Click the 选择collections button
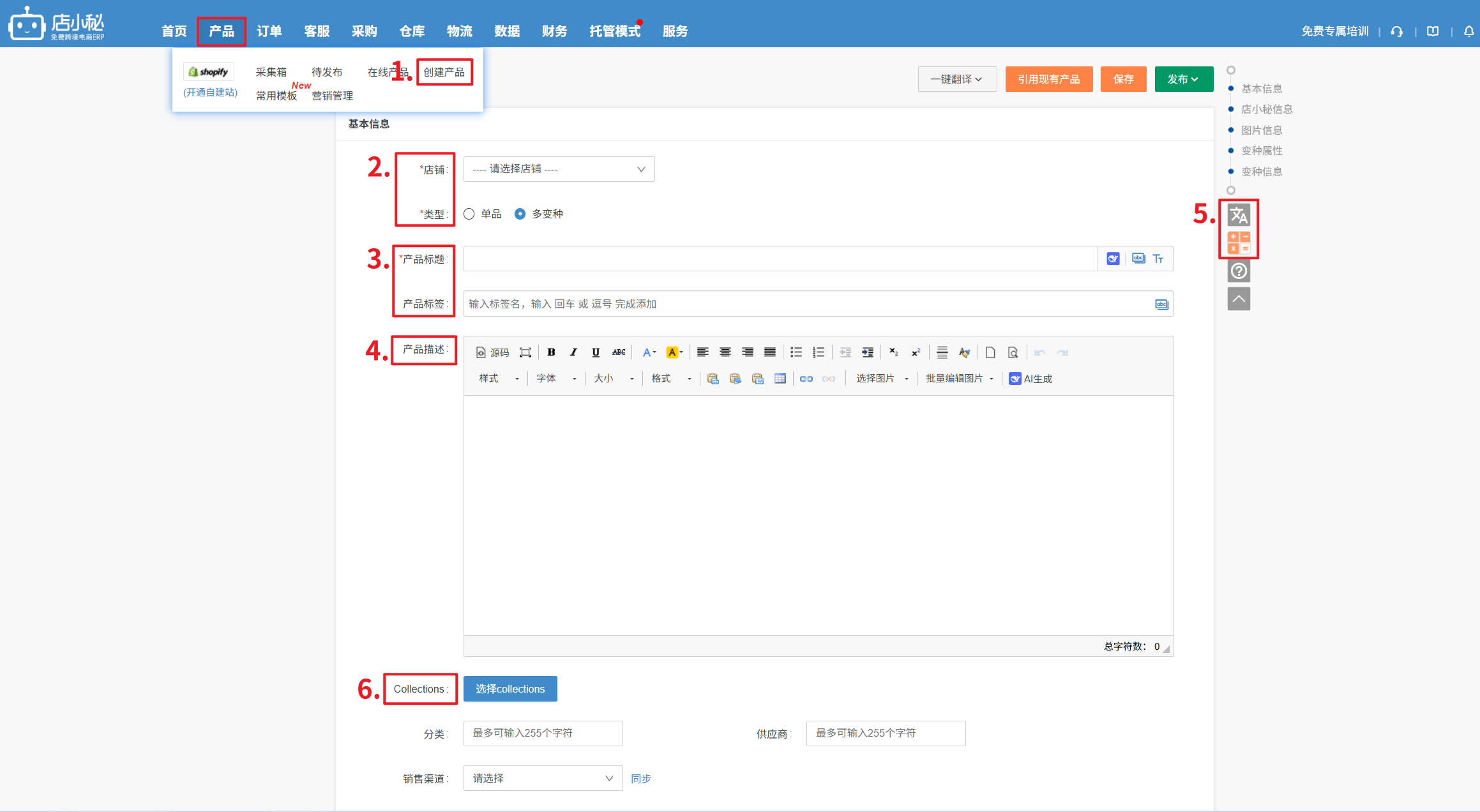This screenshot has height=812, width=1480. click(510, 689)
